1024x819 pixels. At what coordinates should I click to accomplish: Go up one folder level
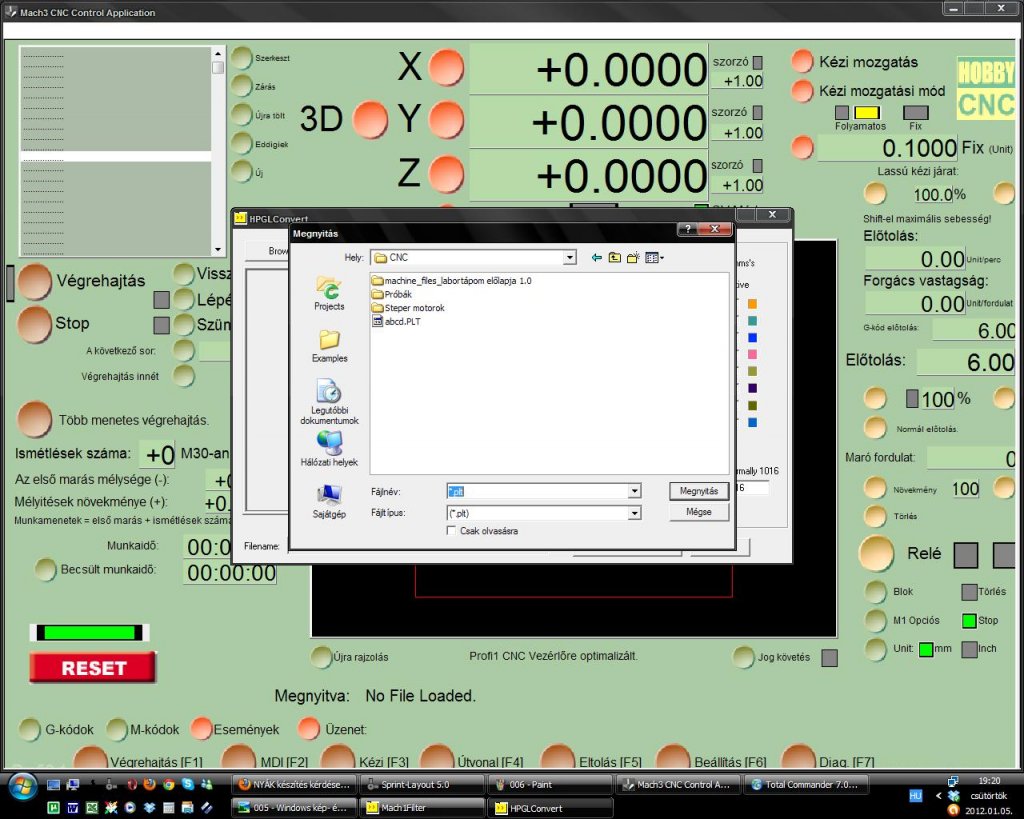point(615,258)
